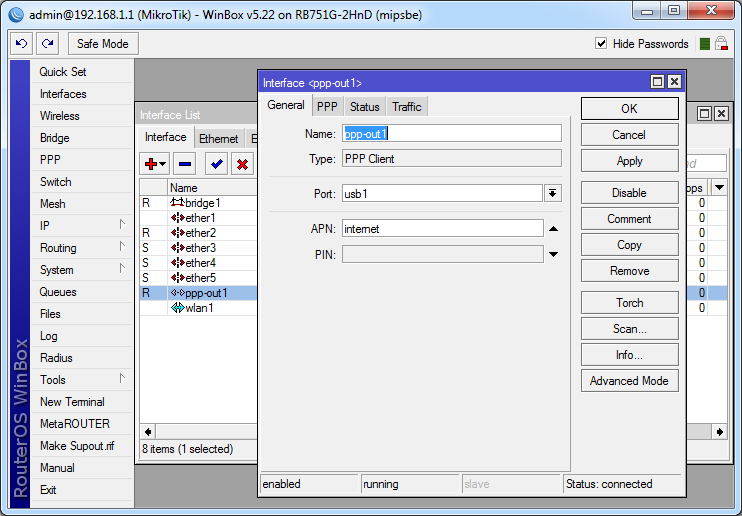The height and width of the screenshot is (516, 742).
Task: Select the Ethernet tab in Interface List
Action: 218,139
